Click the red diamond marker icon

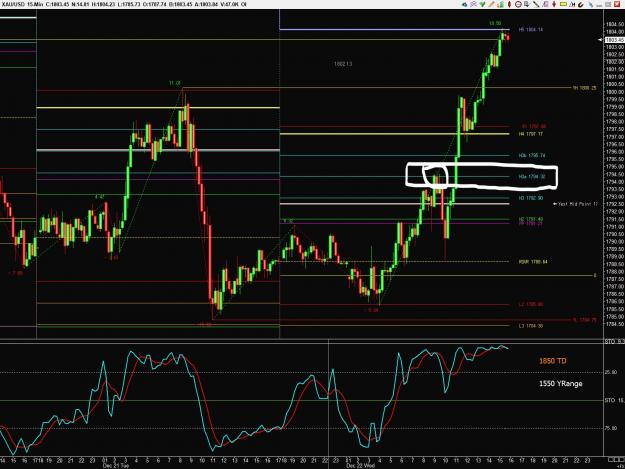(x=509, y=4)
